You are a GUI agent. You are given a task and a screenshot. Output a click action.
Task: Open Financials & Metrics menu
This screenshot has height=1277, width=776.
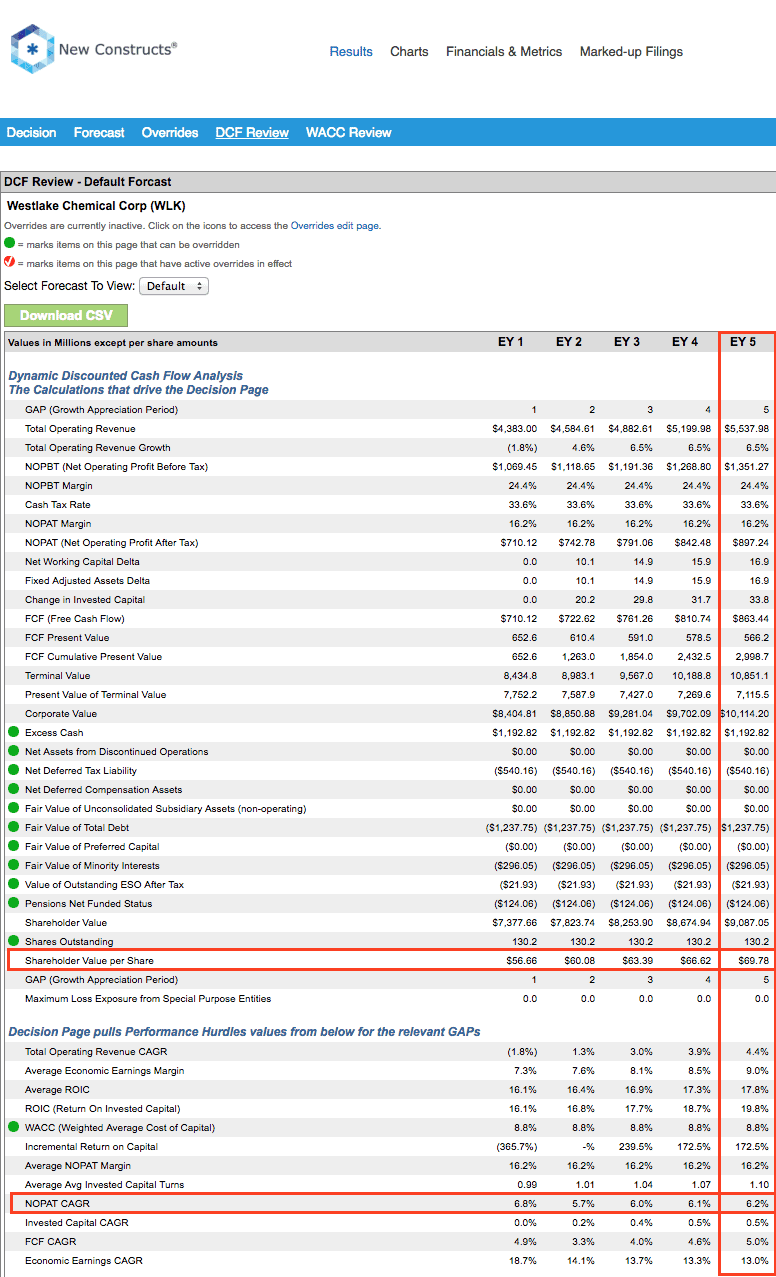coord(504,52)
